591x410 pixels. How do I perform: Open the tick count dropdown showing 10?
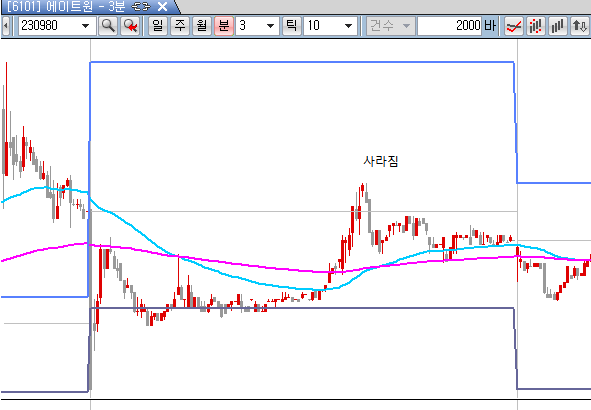[348, 26]
